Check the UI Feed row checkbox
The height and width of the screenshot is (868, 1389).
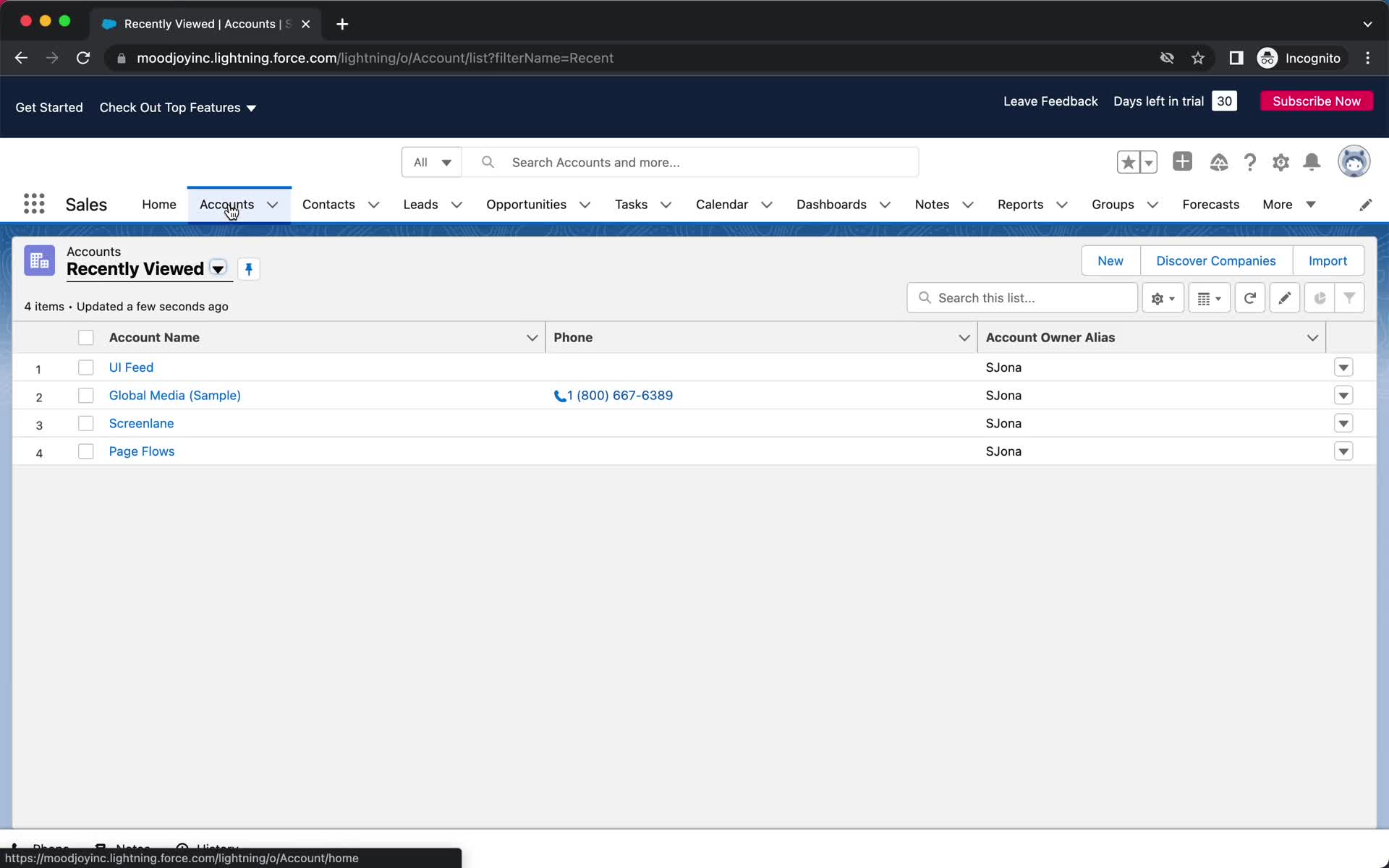pos(86,367)
